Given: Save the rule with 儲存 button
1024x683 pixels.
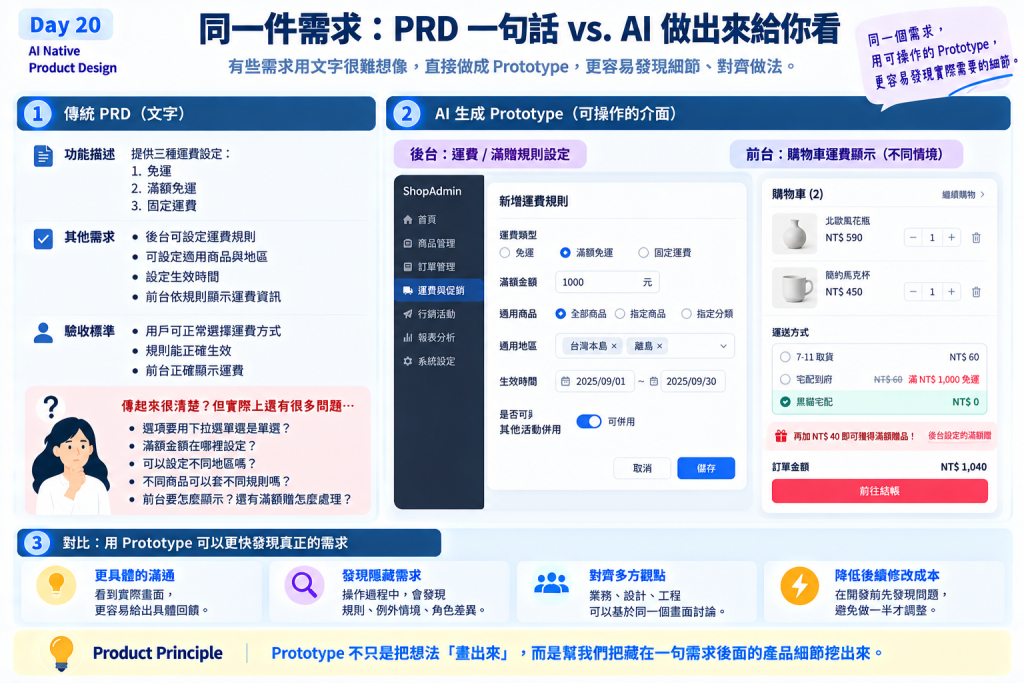Looking at the screenshot, I should tap(706, 468).
